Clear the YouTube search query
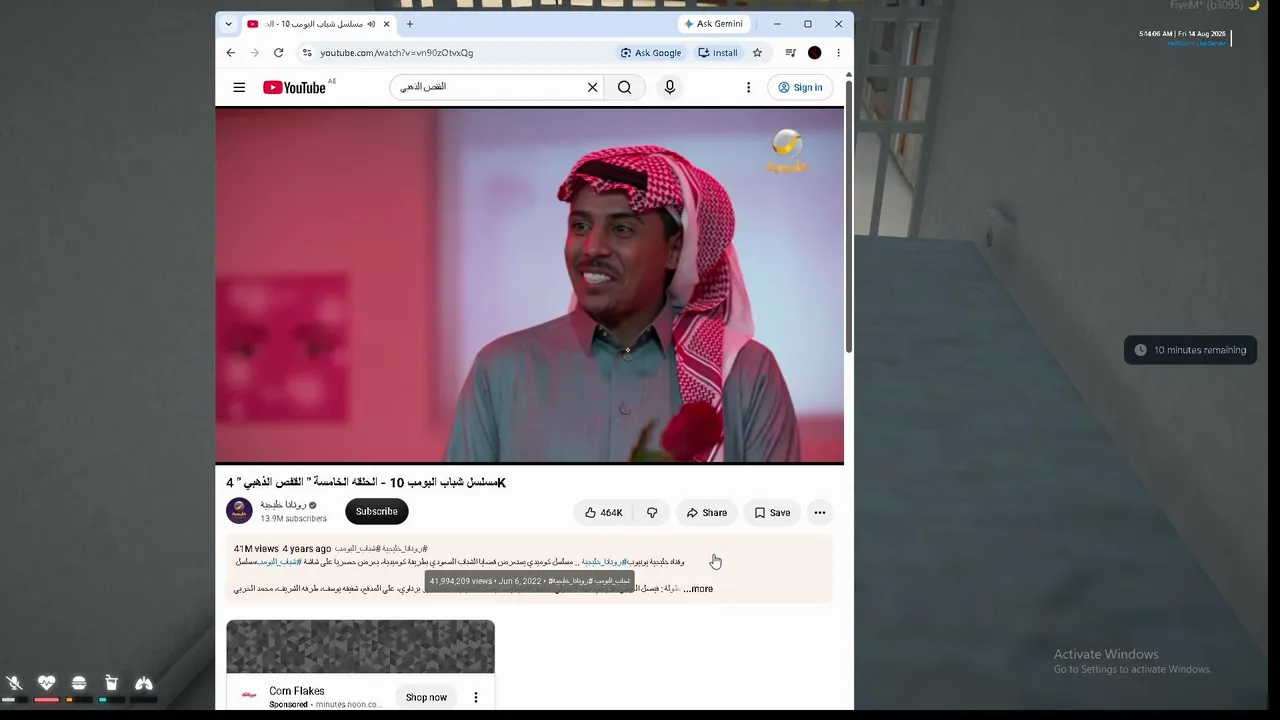This screenshot has height=720, width=1280. coord(592,87)
